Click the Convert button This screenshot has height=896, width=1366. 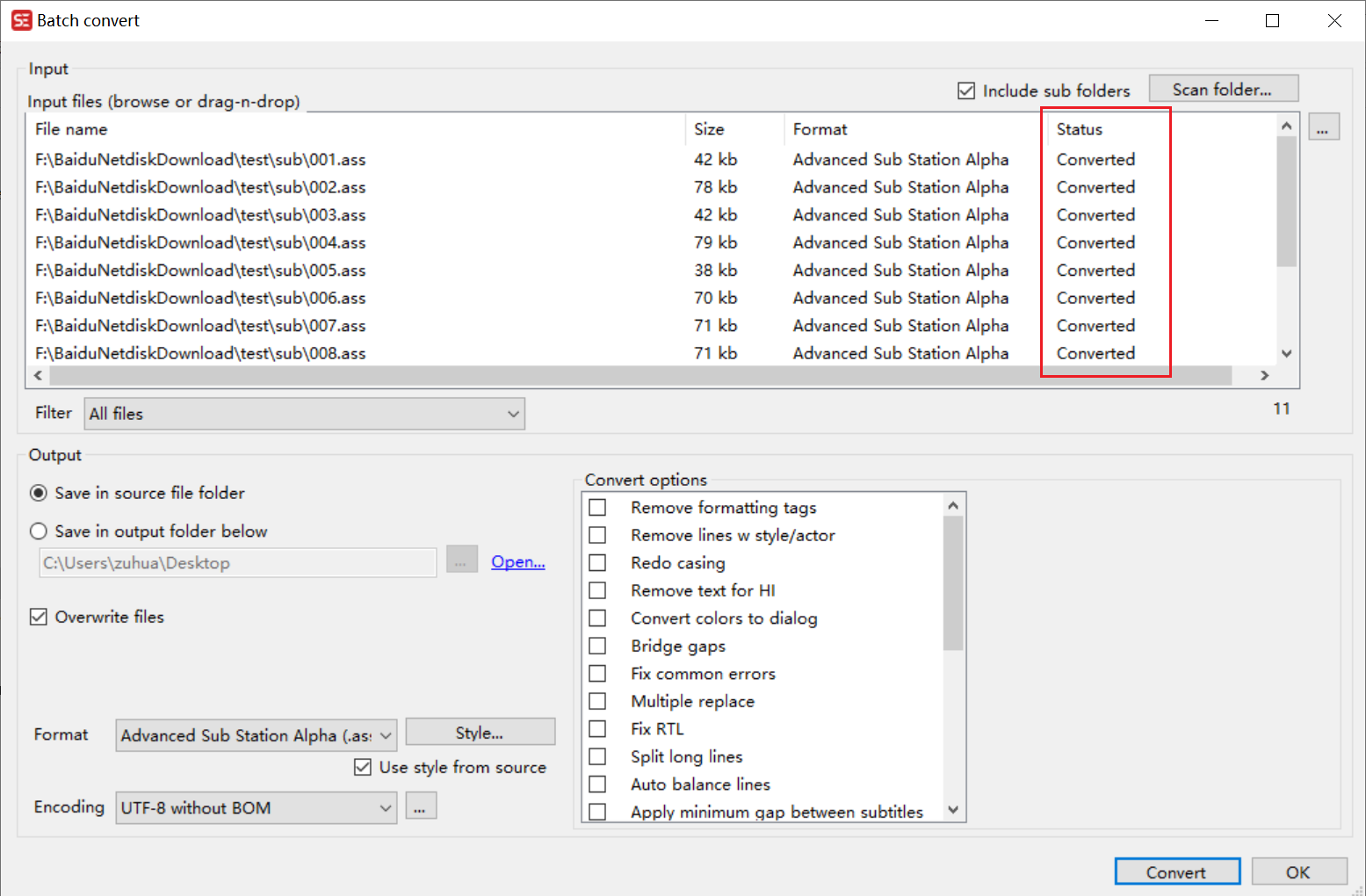pos(1177,871)
